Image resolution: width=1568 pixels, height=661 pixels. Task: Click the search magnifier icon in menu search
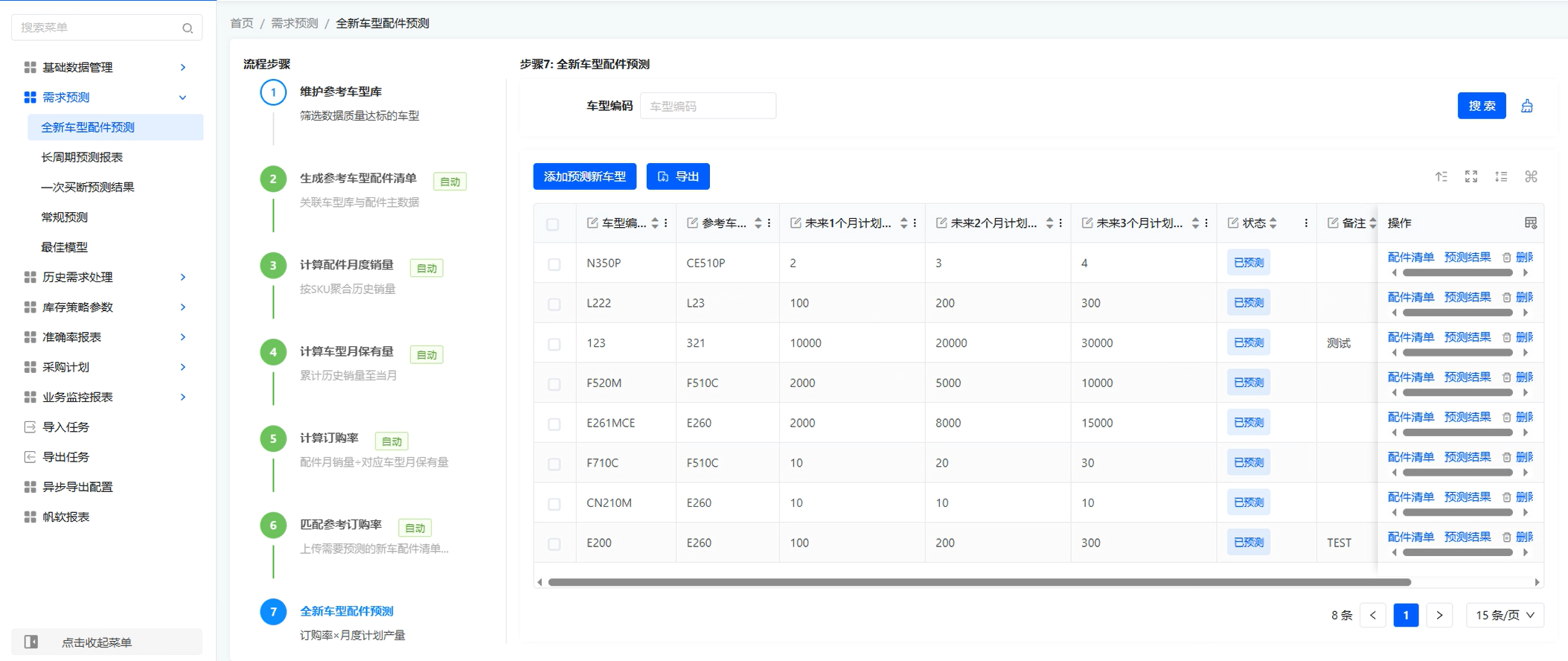[188, 28]
